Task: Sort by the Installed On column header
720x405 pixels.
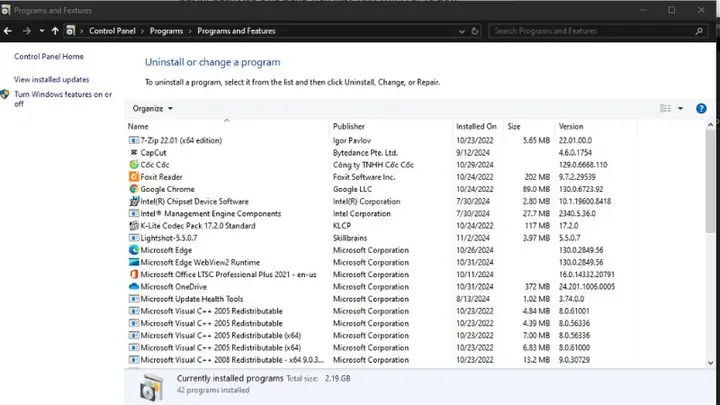Action: pos(476,126)
